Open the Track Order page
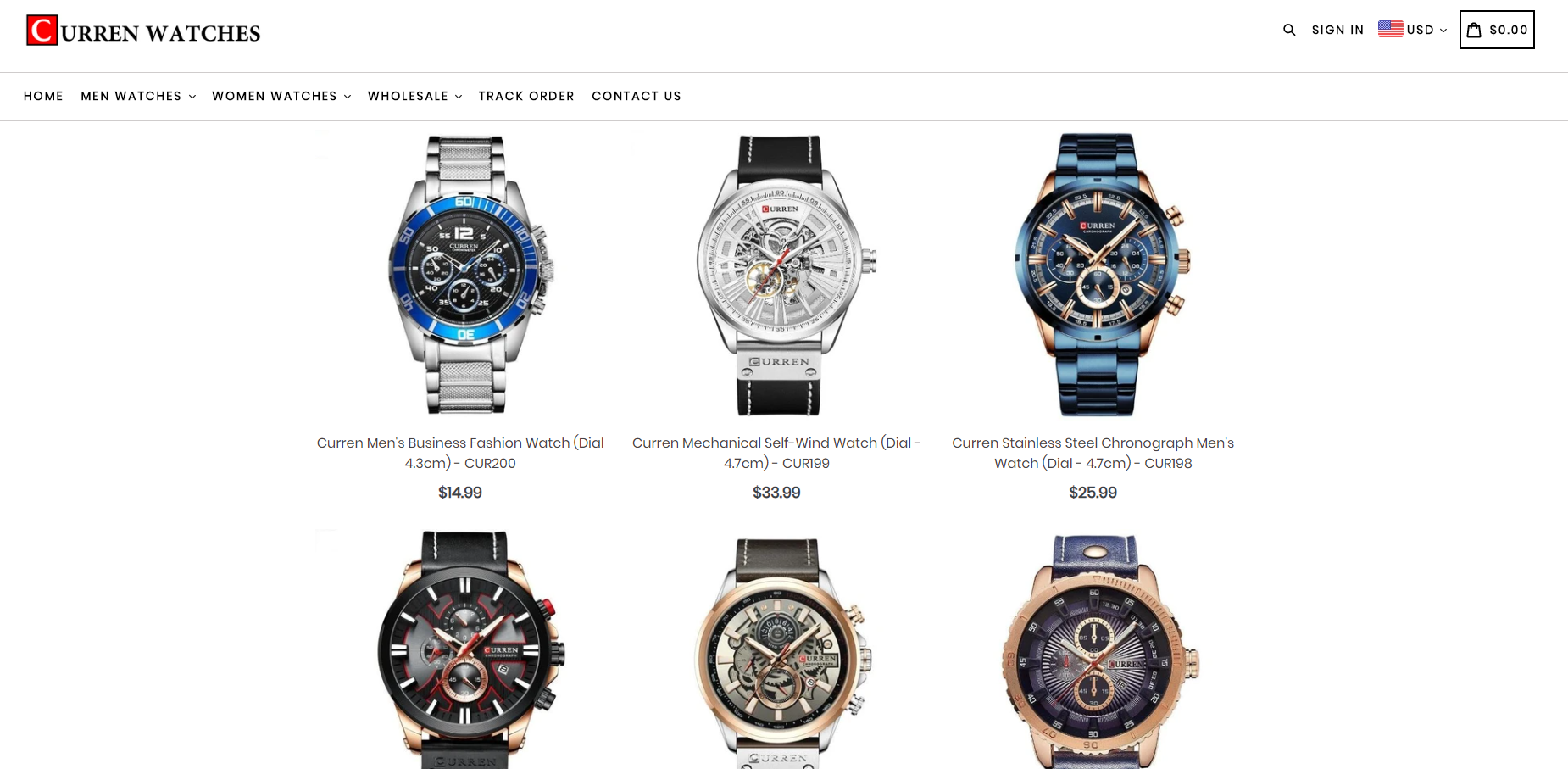This screenshot has height=769, width=1568. click(x=526, y=96)
